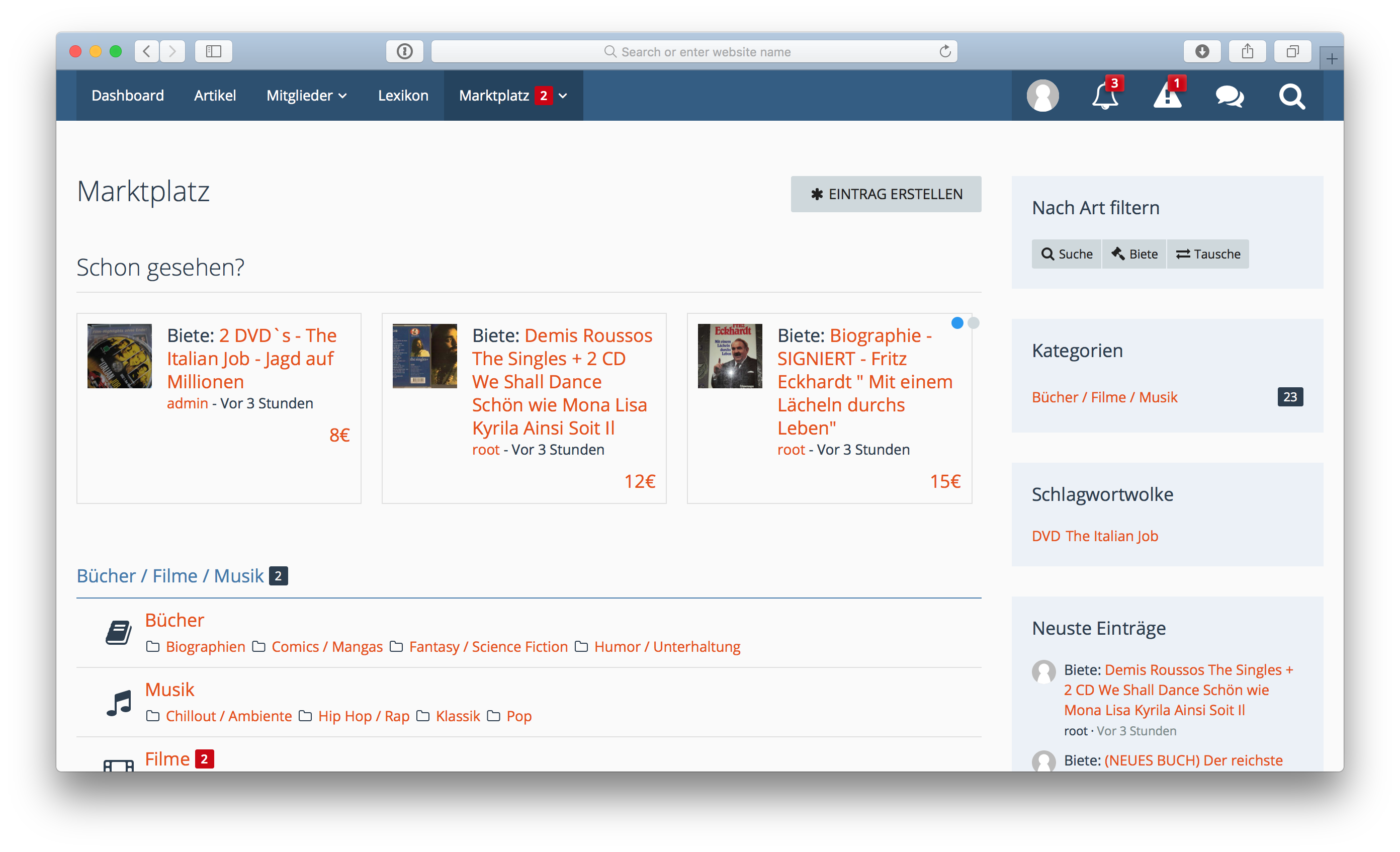Click the Bücher book icon
The width and height of the screenshot is (1400, 852).
click(x=119, y=633)
